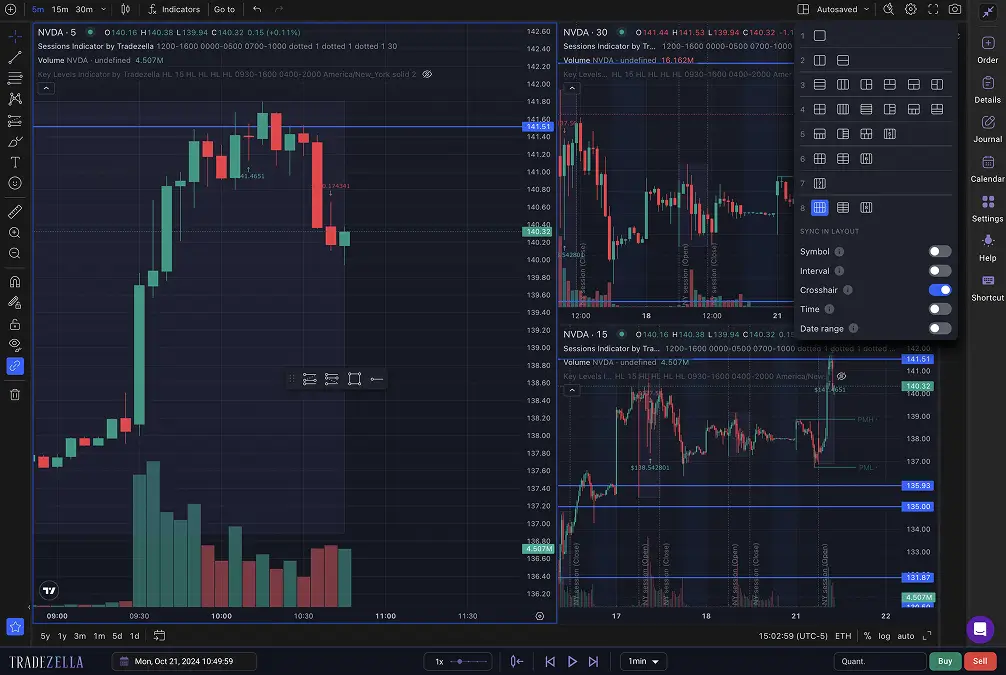Switch to 5m interval
The width and height of the screenshot is (1006, 675).
click(x=38, y=9)
